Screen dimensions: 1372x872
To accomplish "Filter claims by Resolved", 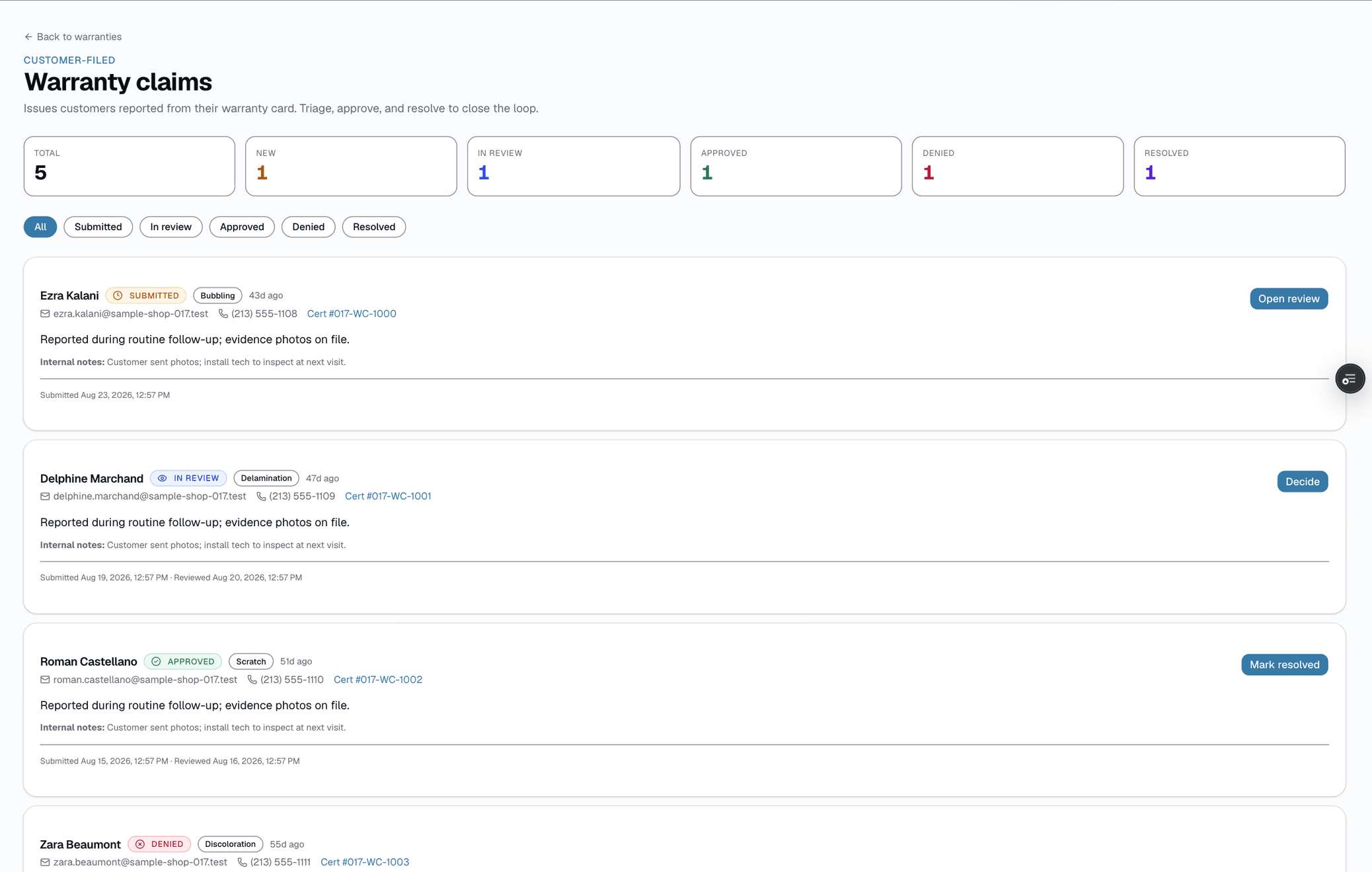I will click(x=374, y=227).
